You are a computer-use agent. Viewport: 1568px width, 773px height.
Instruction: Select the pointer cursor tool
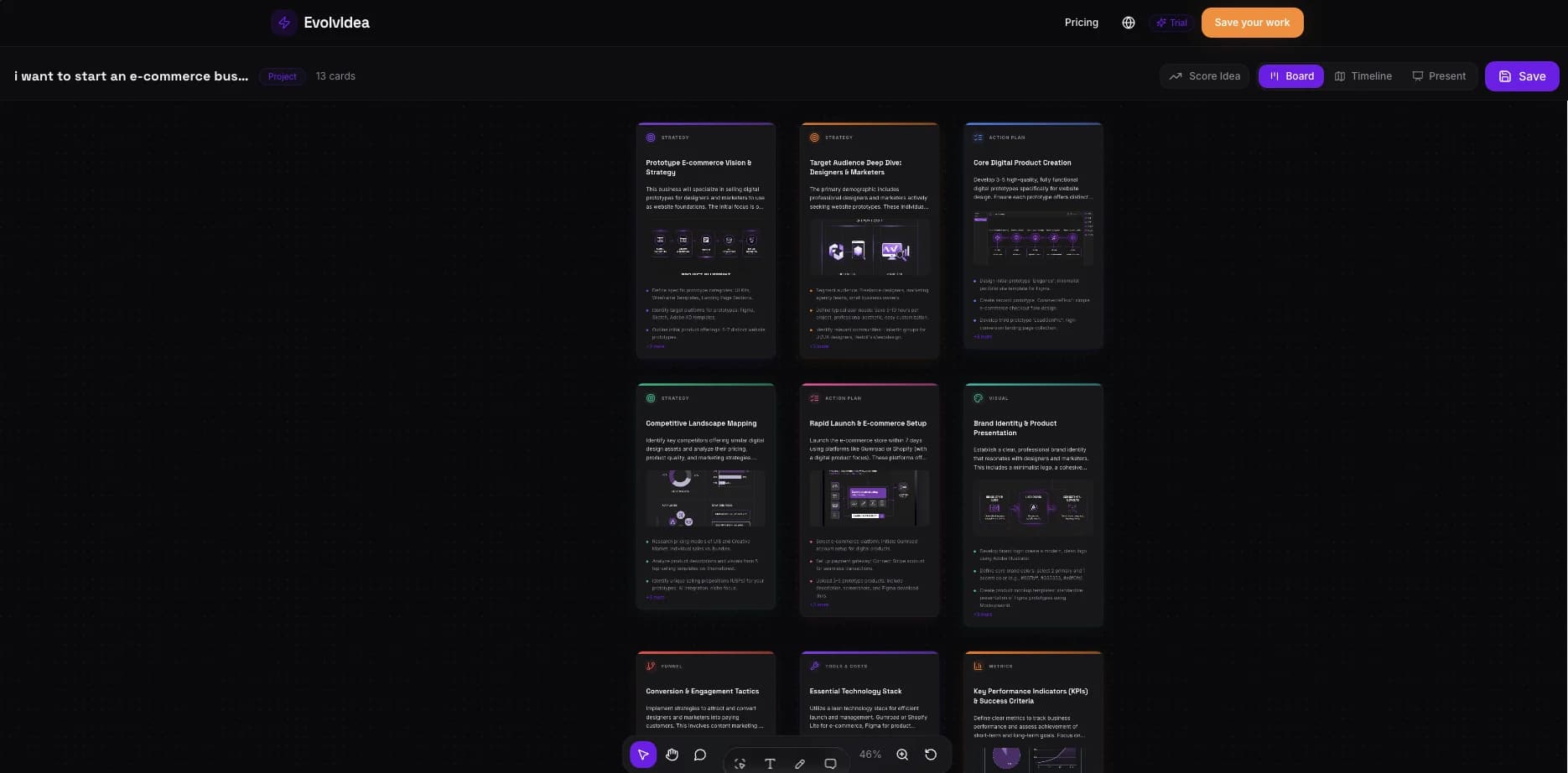pos(643,755)
